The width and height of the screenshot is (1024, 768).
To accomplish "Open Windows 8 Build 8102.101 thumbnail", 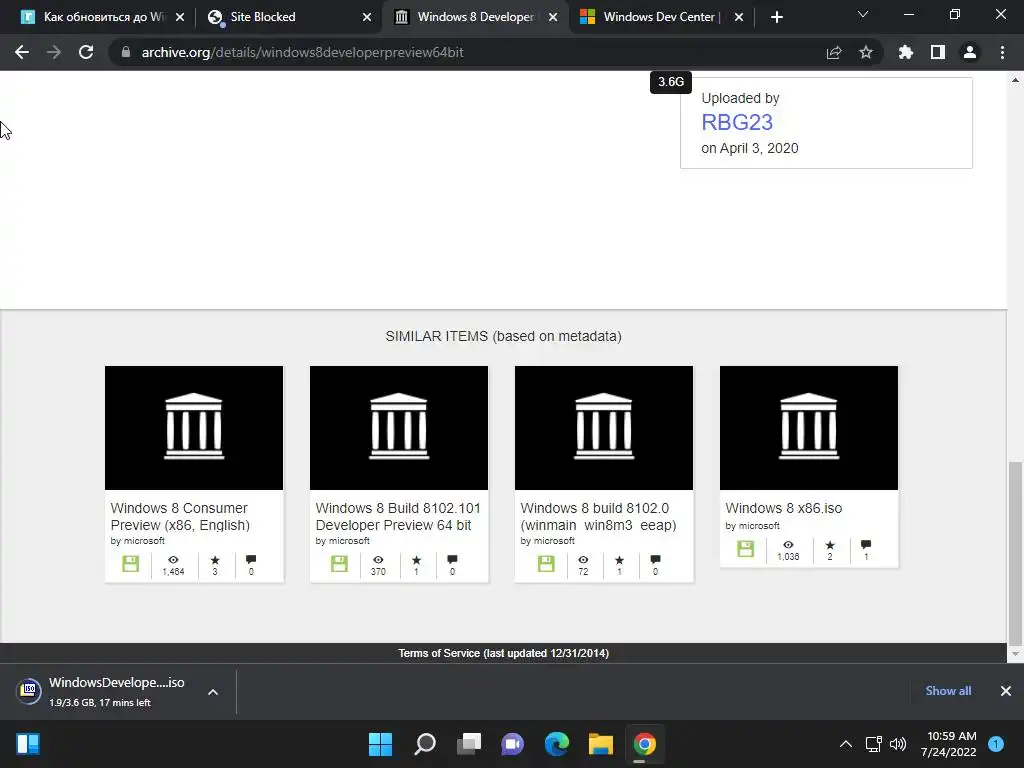I will (x=399, y=428).
